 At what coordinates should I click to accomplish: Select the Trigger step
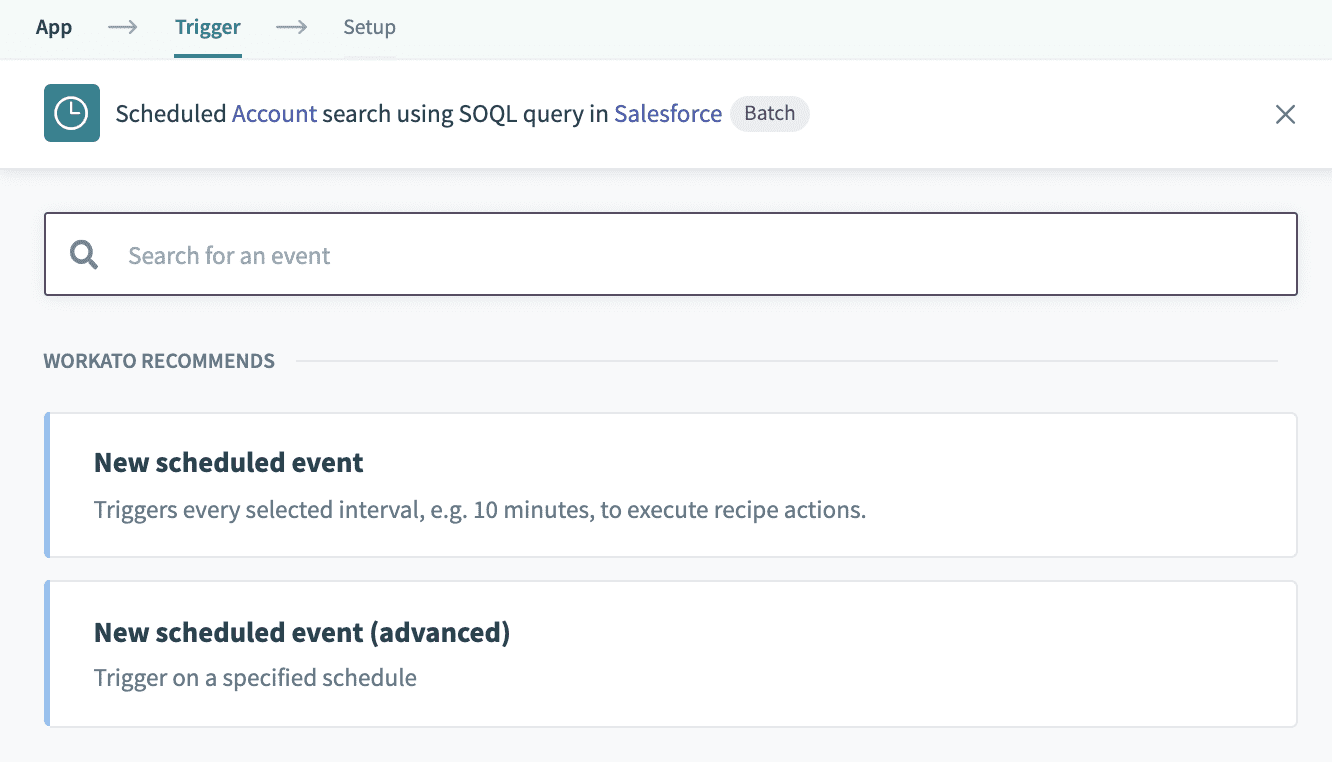click(207, 27)
